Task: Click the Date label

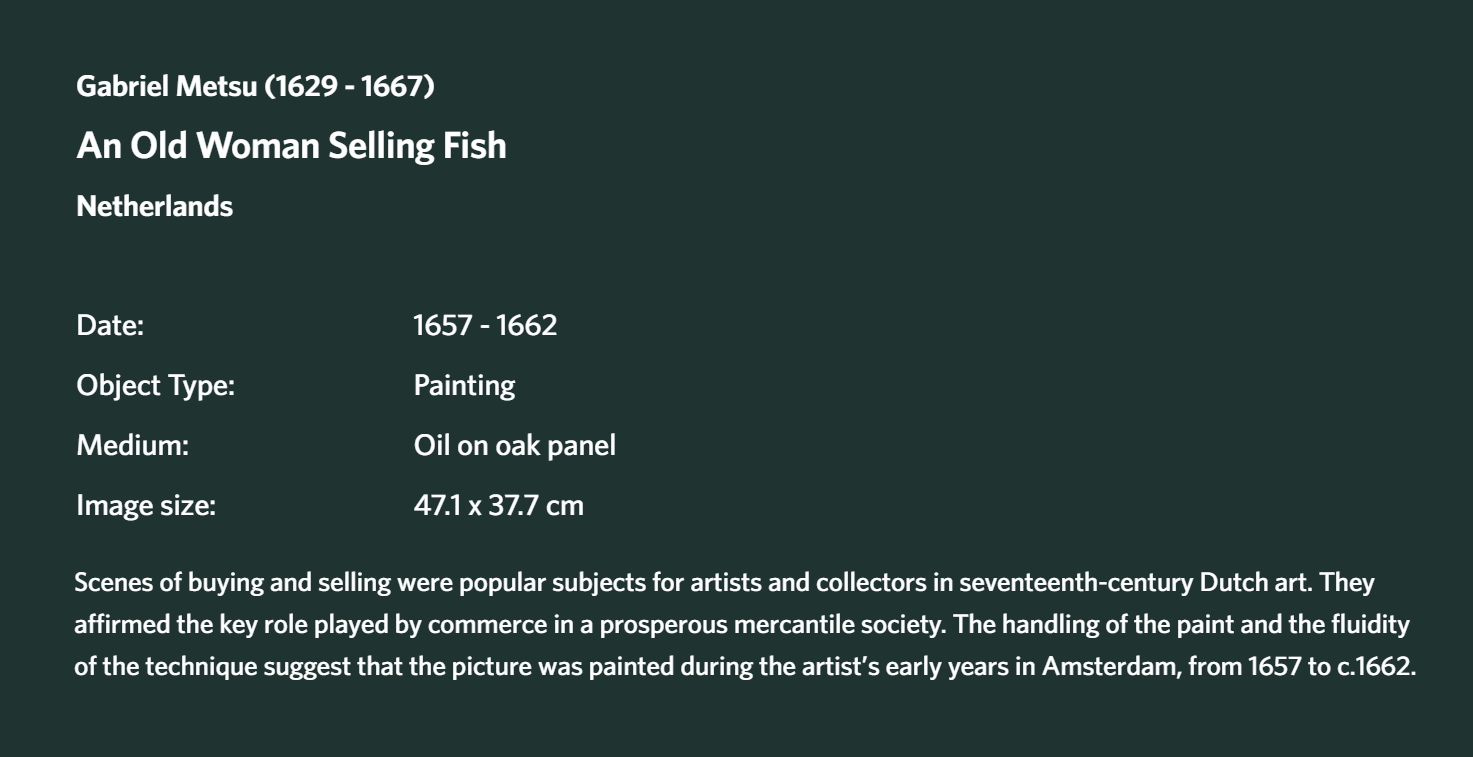Action: 110,326
